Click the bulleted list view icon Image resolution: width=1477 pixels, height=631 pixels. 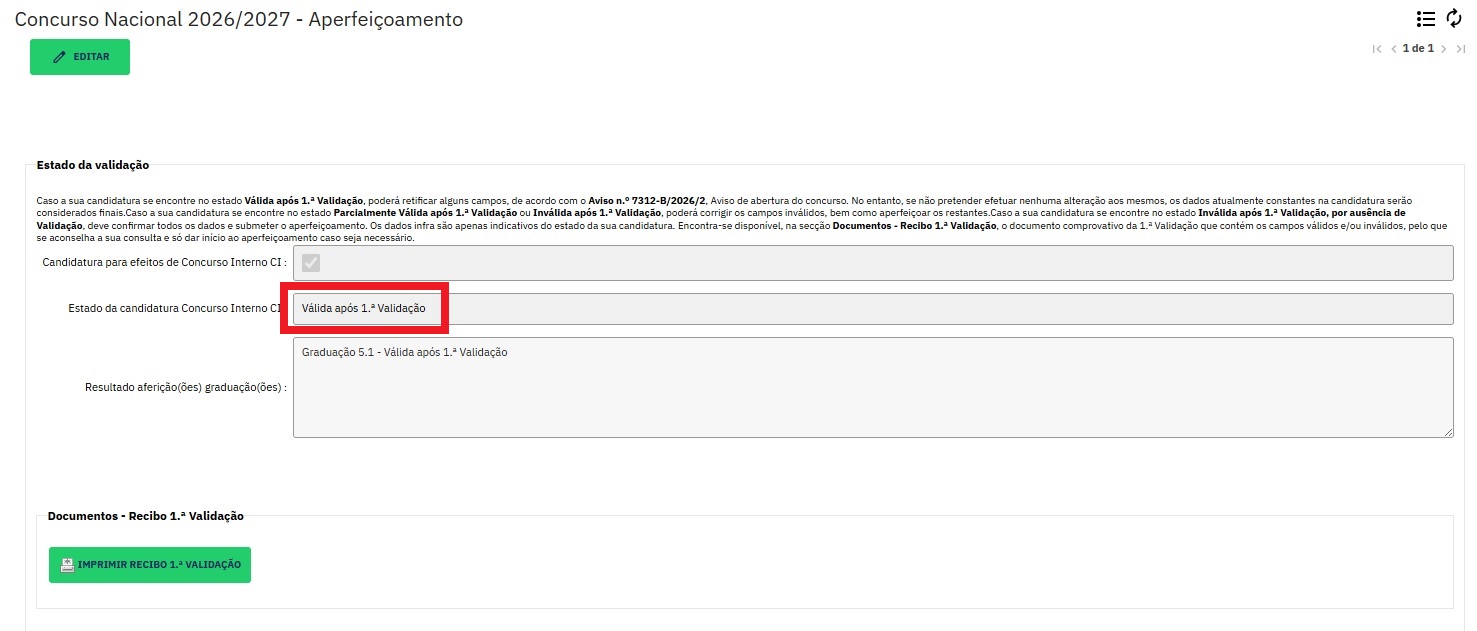click(1426, 19)
